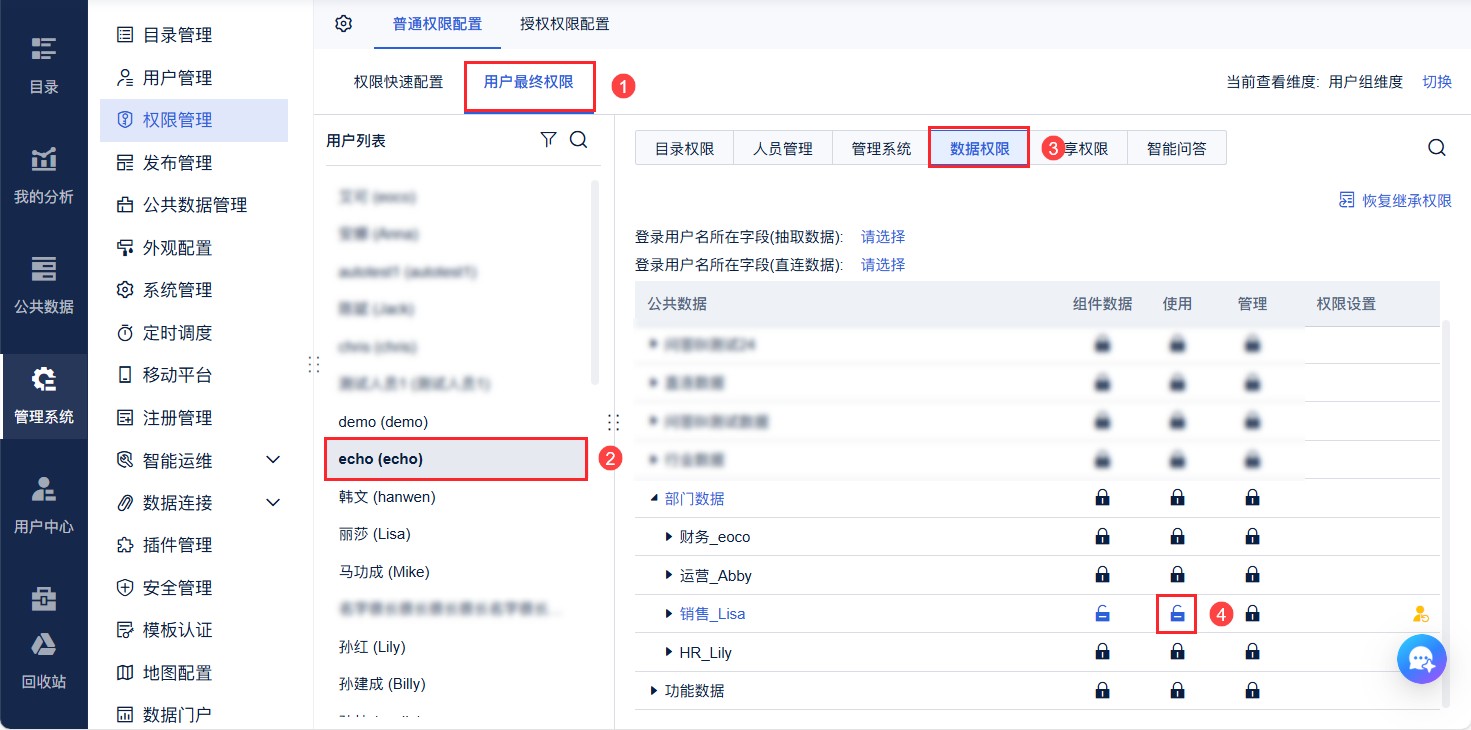The height and width of the screenshot is (730, 1471).
Task: Open the floating chat assistant icon
Action: pyautogui.click(x=1422, y=659)
